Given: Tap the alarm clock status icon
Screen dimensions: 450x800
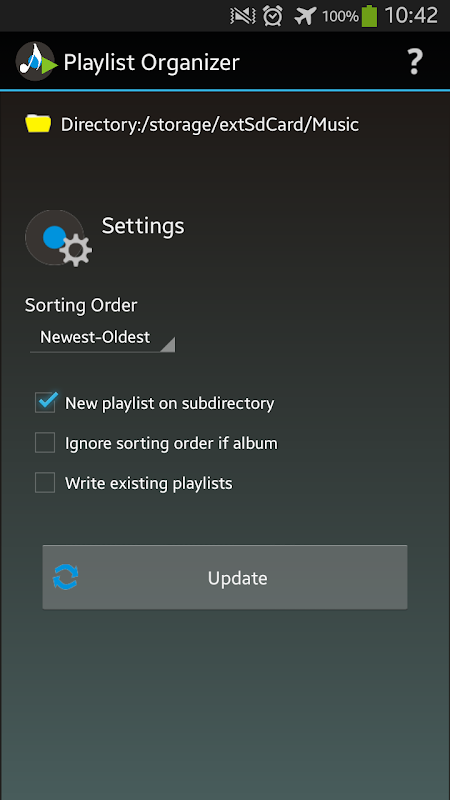Looking at the screenshot, I should click(x=273, y=16).
